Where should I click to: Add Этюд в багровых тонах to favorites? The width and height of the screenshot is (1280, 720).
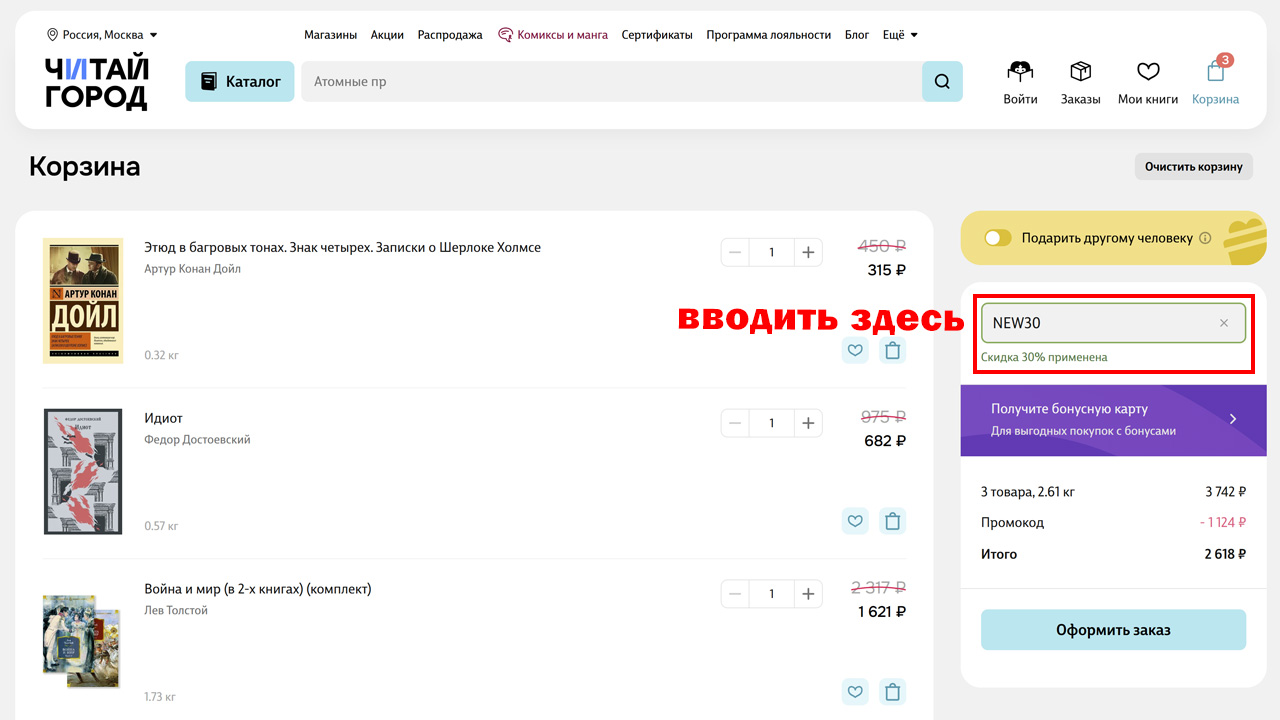coord(855,350)
